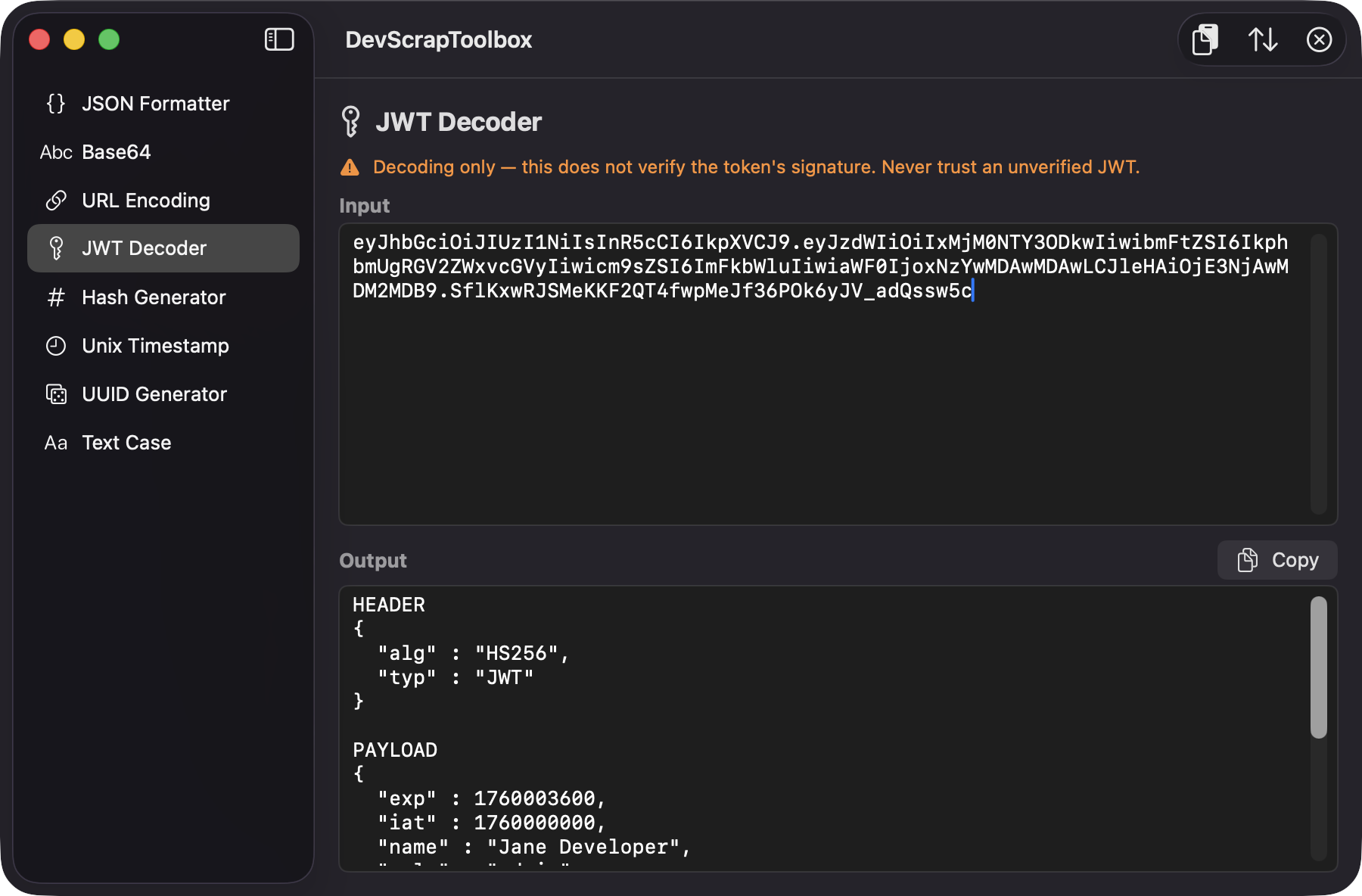Switch to the Base64 tool
The width and height of the screenshot is (1362, 896).
(x=163, y=152)
